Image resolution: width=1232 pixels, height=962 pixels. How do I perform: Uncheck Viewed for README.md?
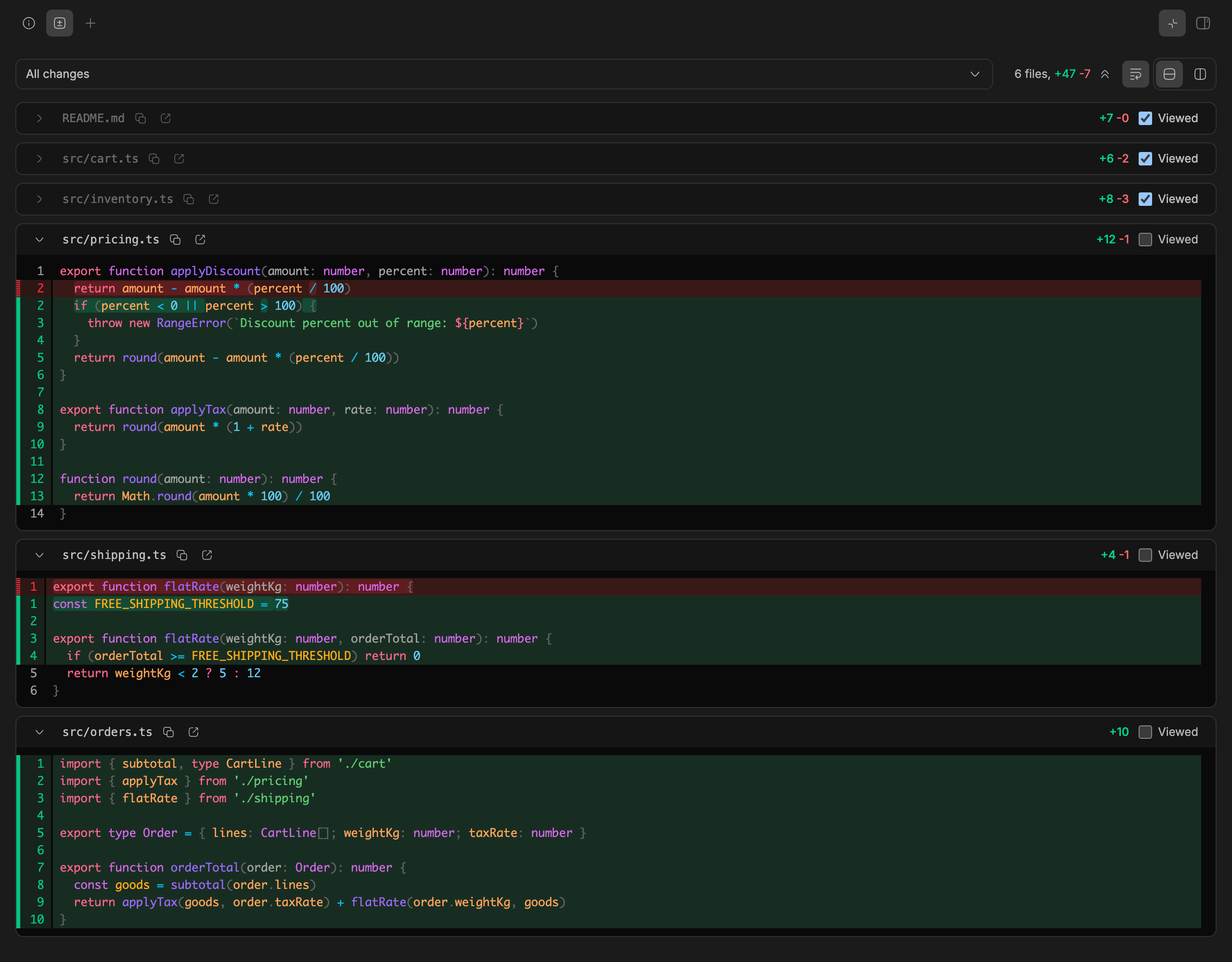pyautogui.click(x=1145, y=118)
